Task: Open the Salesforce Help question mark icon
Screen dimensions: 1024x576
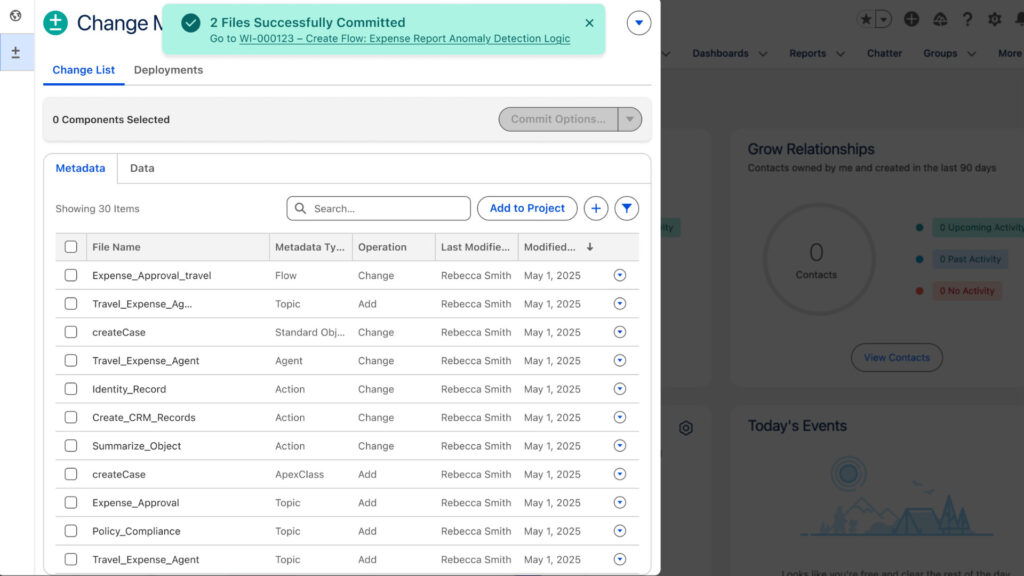Action: (x=967, y=19)
